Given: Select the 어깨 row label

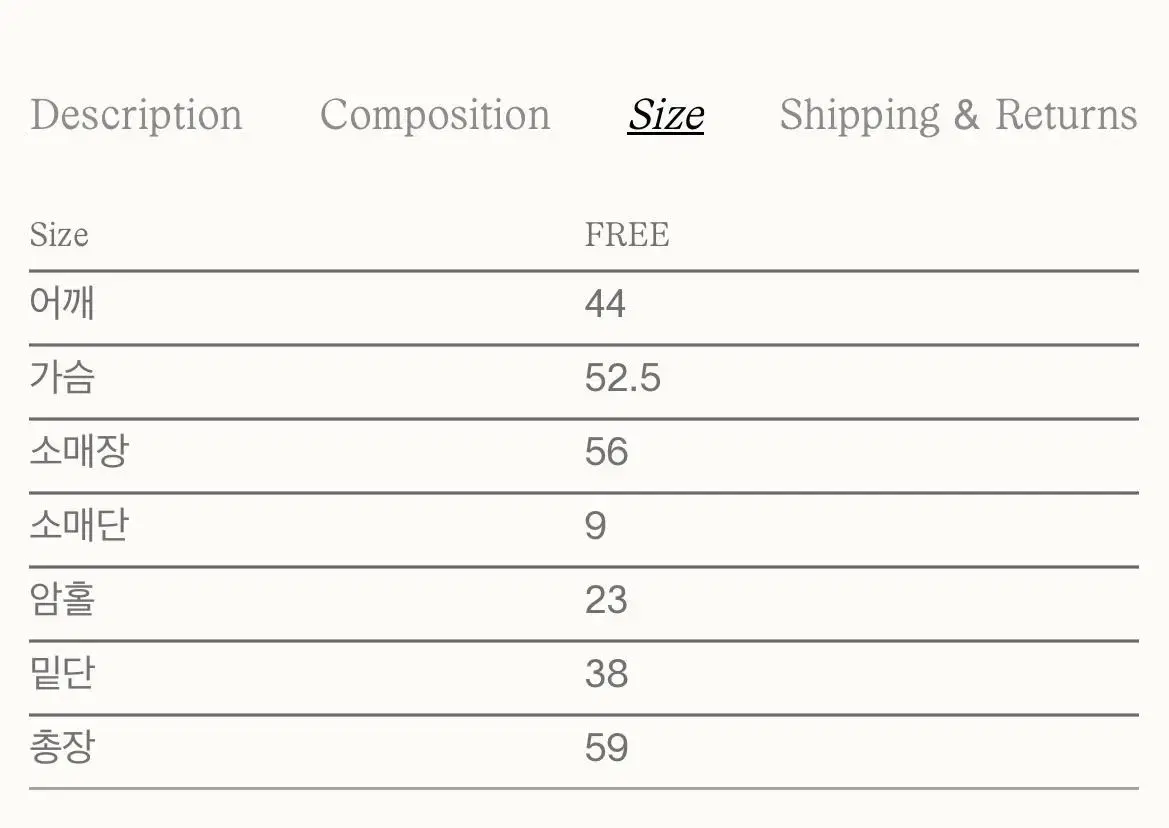Looking at the screenshot, I should pyautogui.click(x=62, y=303).
